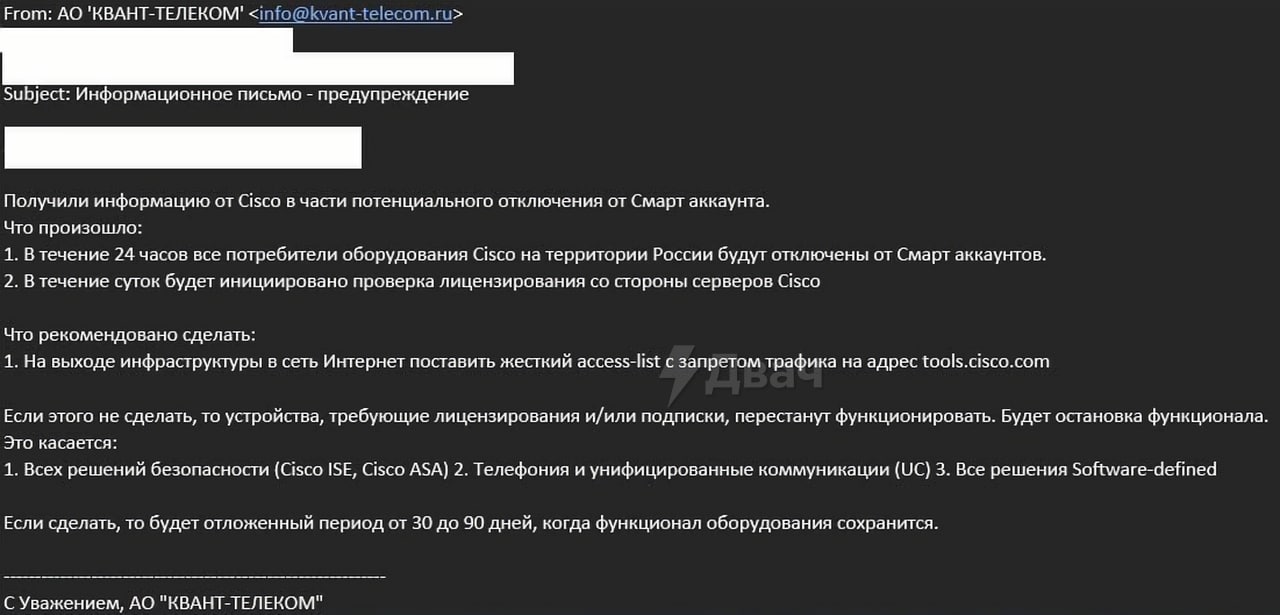Click the line starting "Если сделать, то будет"
The height and width of the screenshot is (615, 1280).
(471, 523)
